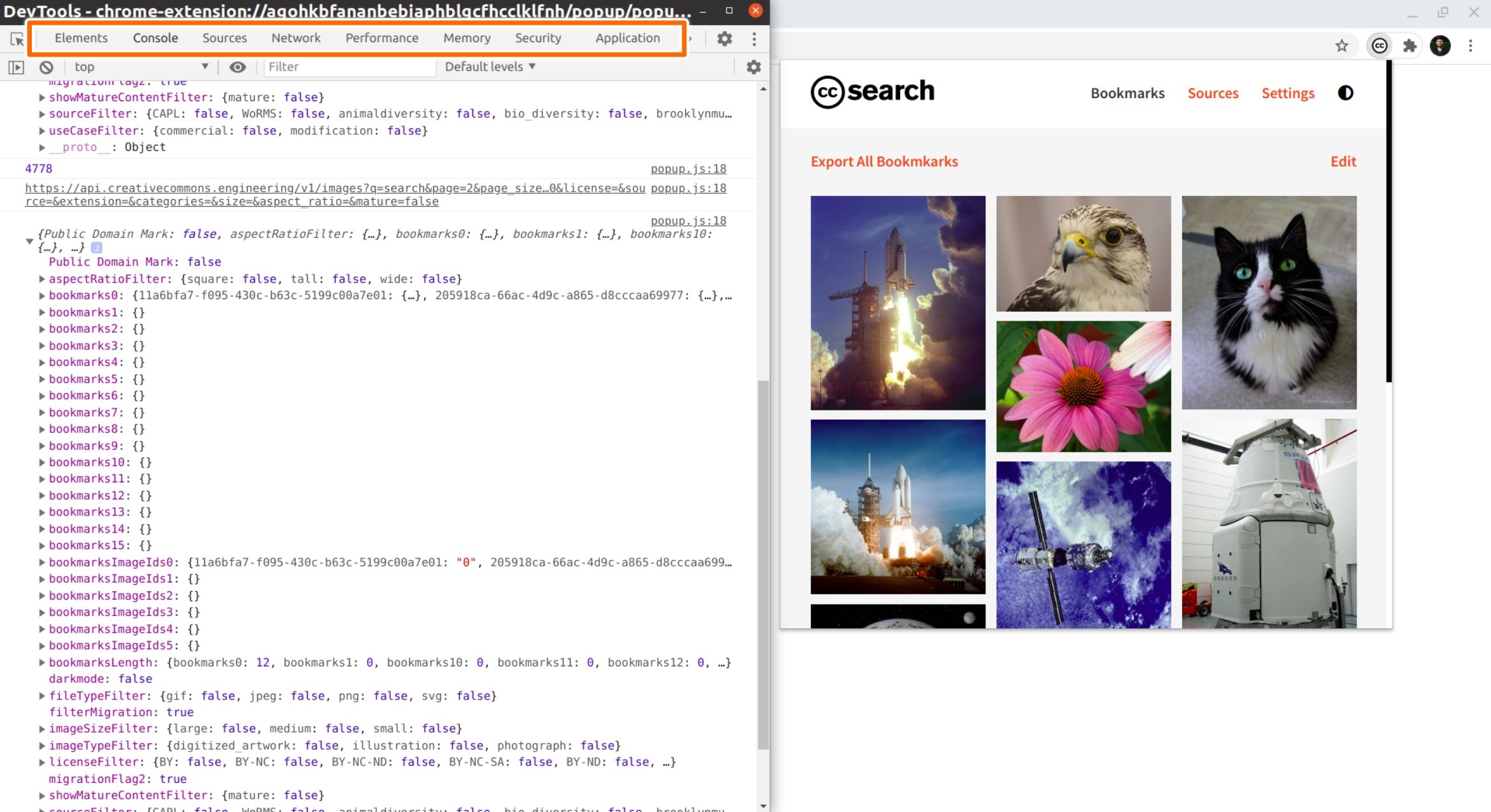Bookmark page with the star icon

(1341, 45)
